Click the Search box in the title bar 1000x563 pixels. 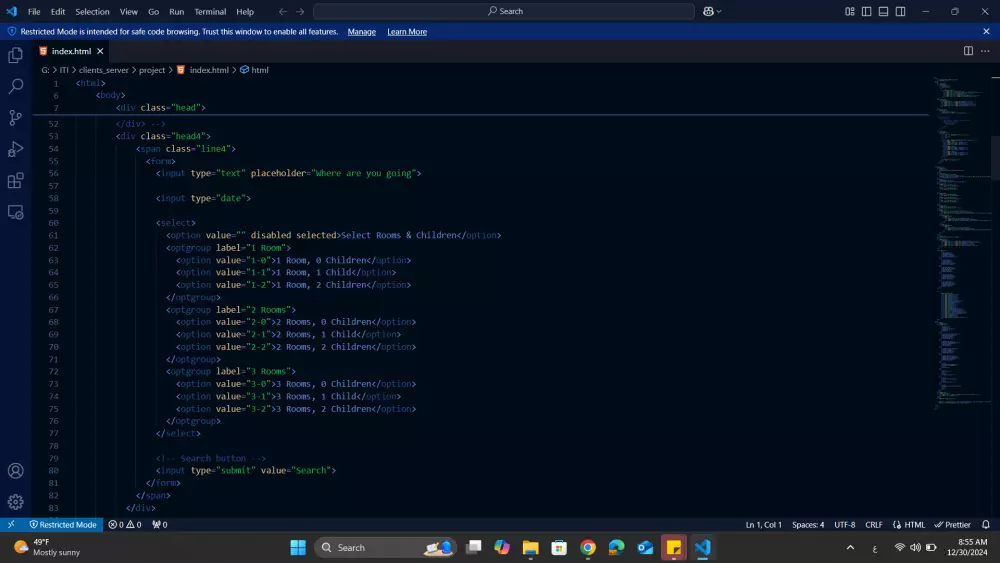504,12
